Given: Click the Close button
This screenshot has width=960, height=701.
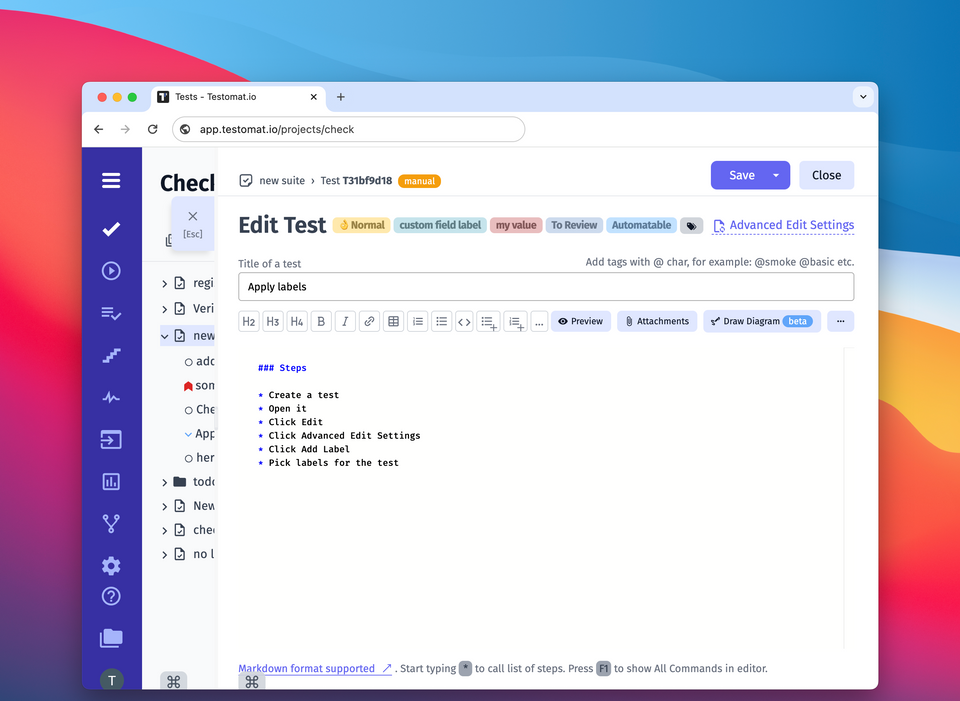Looking at the screenshot, I should click(x=826, y=175).
